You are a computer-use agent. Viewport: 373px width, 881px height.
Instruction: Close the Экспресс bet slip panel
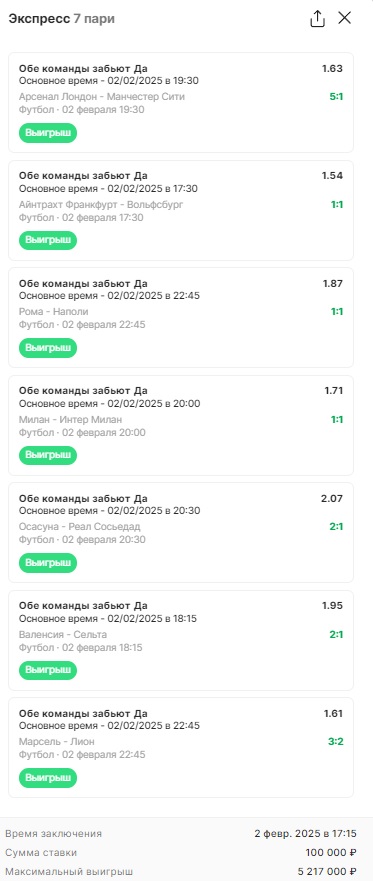(344, 18)
